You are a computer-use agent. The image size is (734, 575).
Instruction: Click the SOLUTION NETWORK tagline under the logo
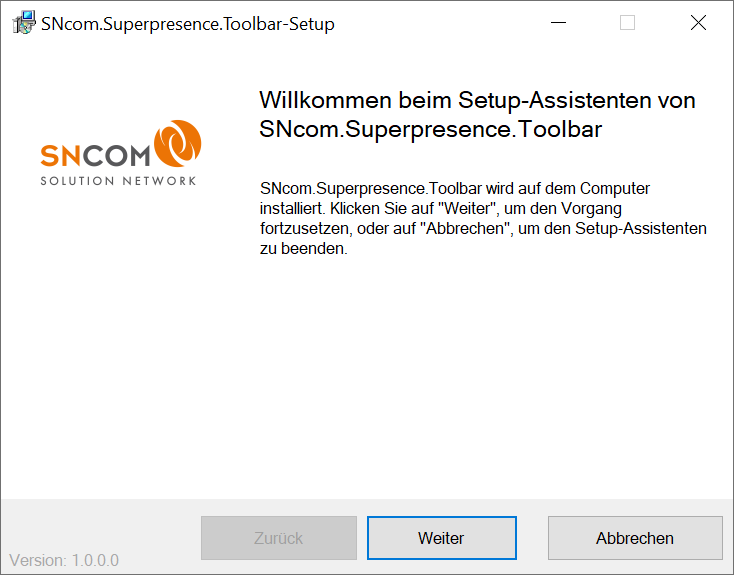118,181
